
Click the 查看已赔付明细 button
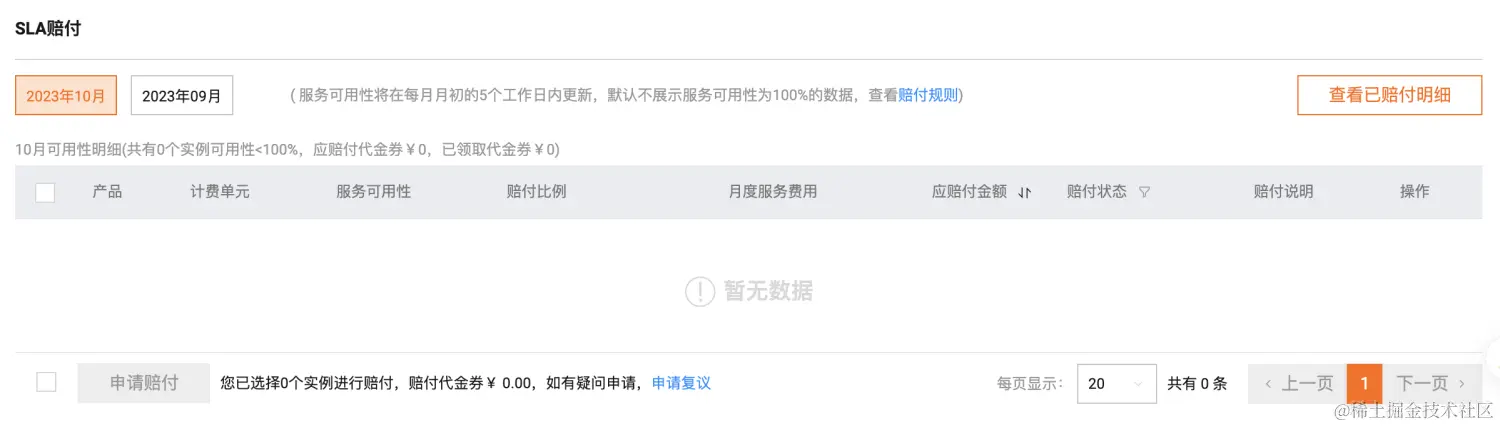pyautogui.click(x=1389, y=95)
